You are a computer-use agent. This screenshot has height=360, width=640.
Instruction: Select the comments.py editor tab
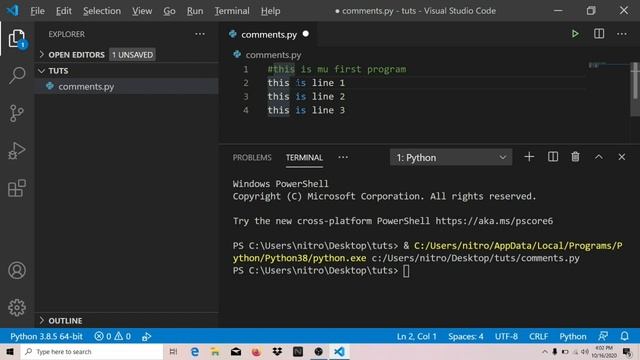269,34
